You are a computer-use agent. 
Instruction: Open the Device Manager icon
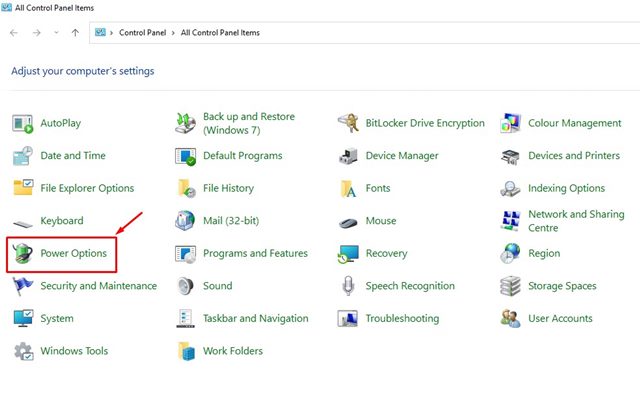click(x=349, y=156)
